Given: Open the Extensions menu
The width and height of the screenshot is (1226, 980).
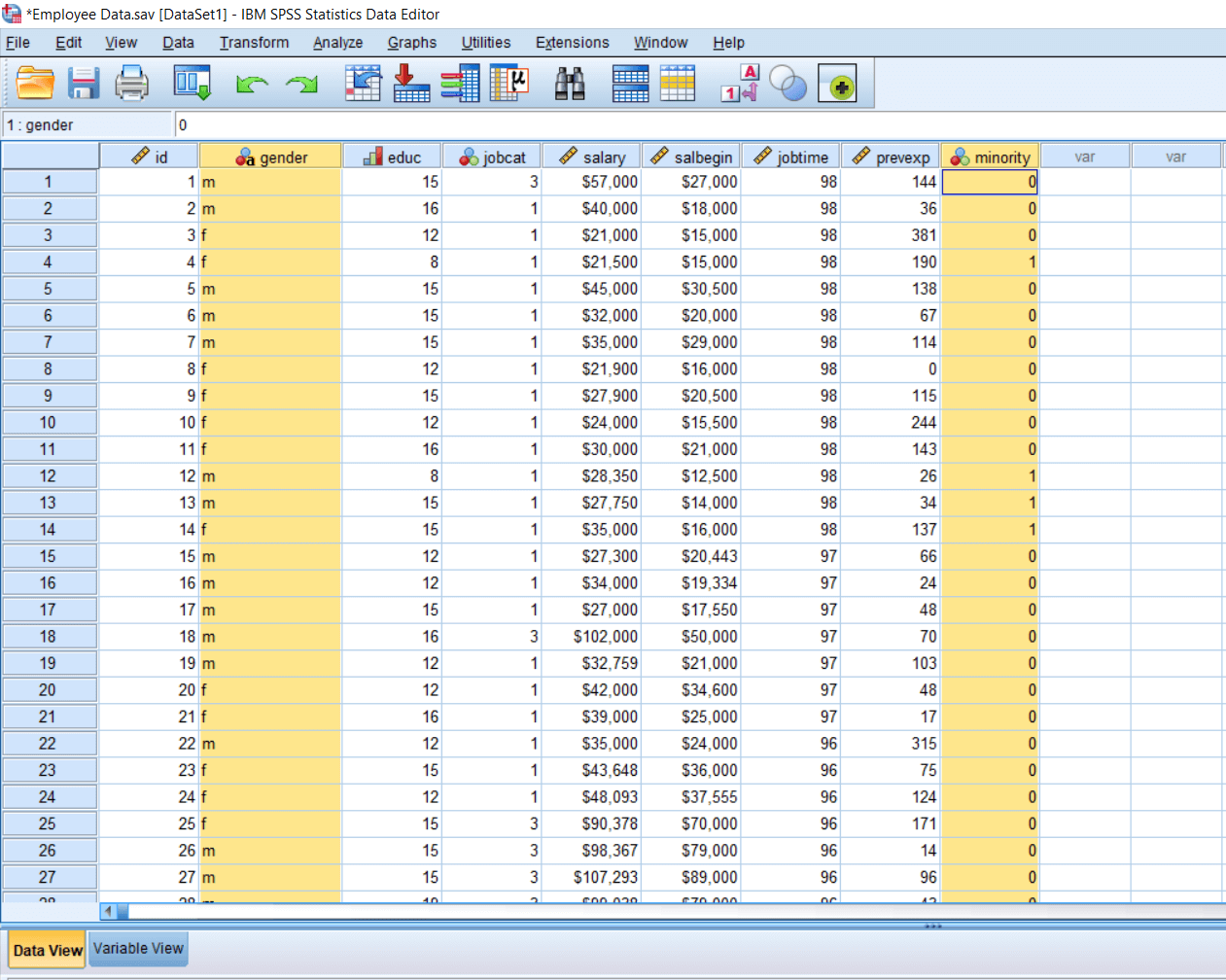Looking at the screenshot, I should click(572, 43).
